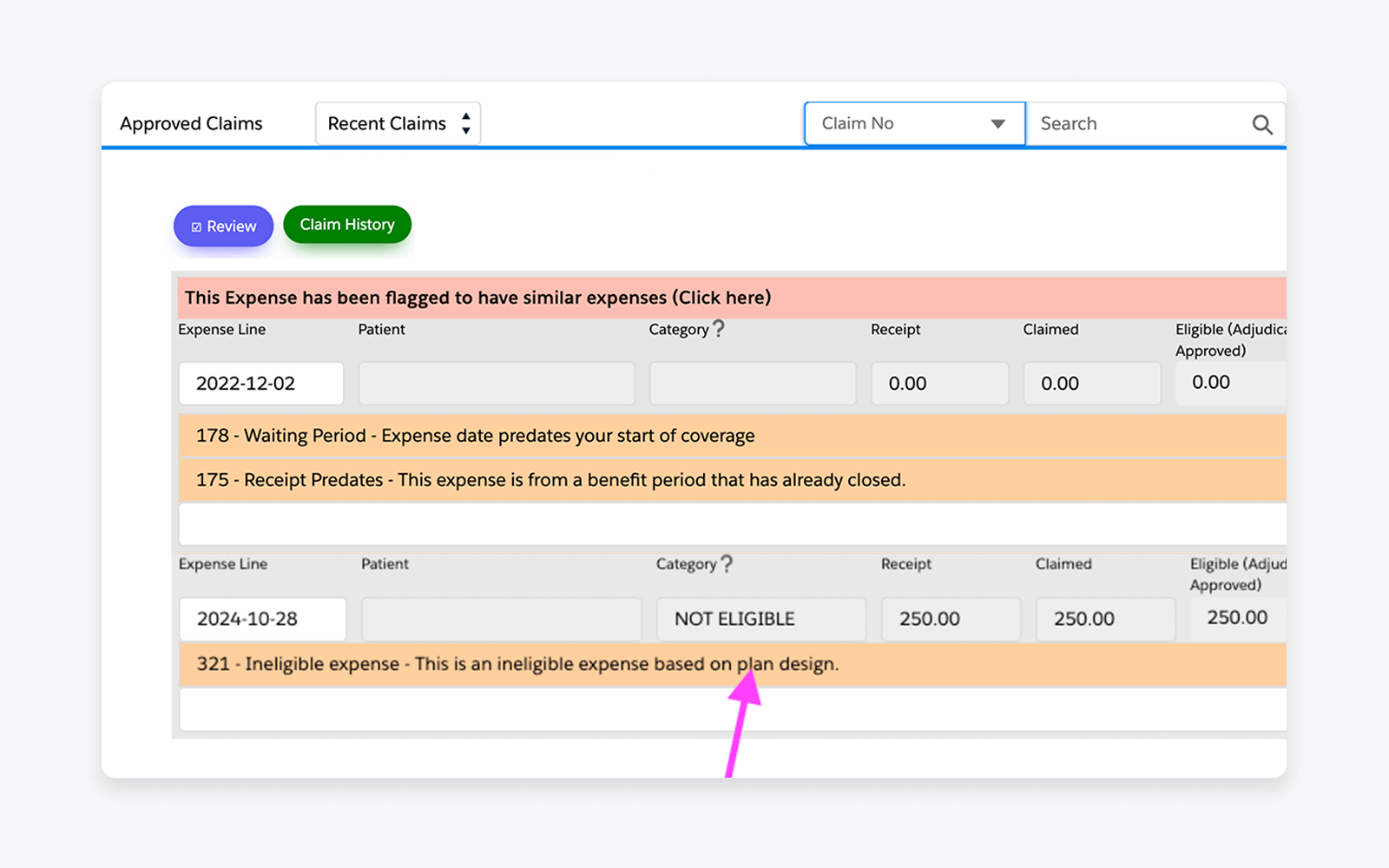The height and width of the screenshot is (868, 1389).
Task: Click the Receipt 250.00 amount field
Action: [951, 619]
